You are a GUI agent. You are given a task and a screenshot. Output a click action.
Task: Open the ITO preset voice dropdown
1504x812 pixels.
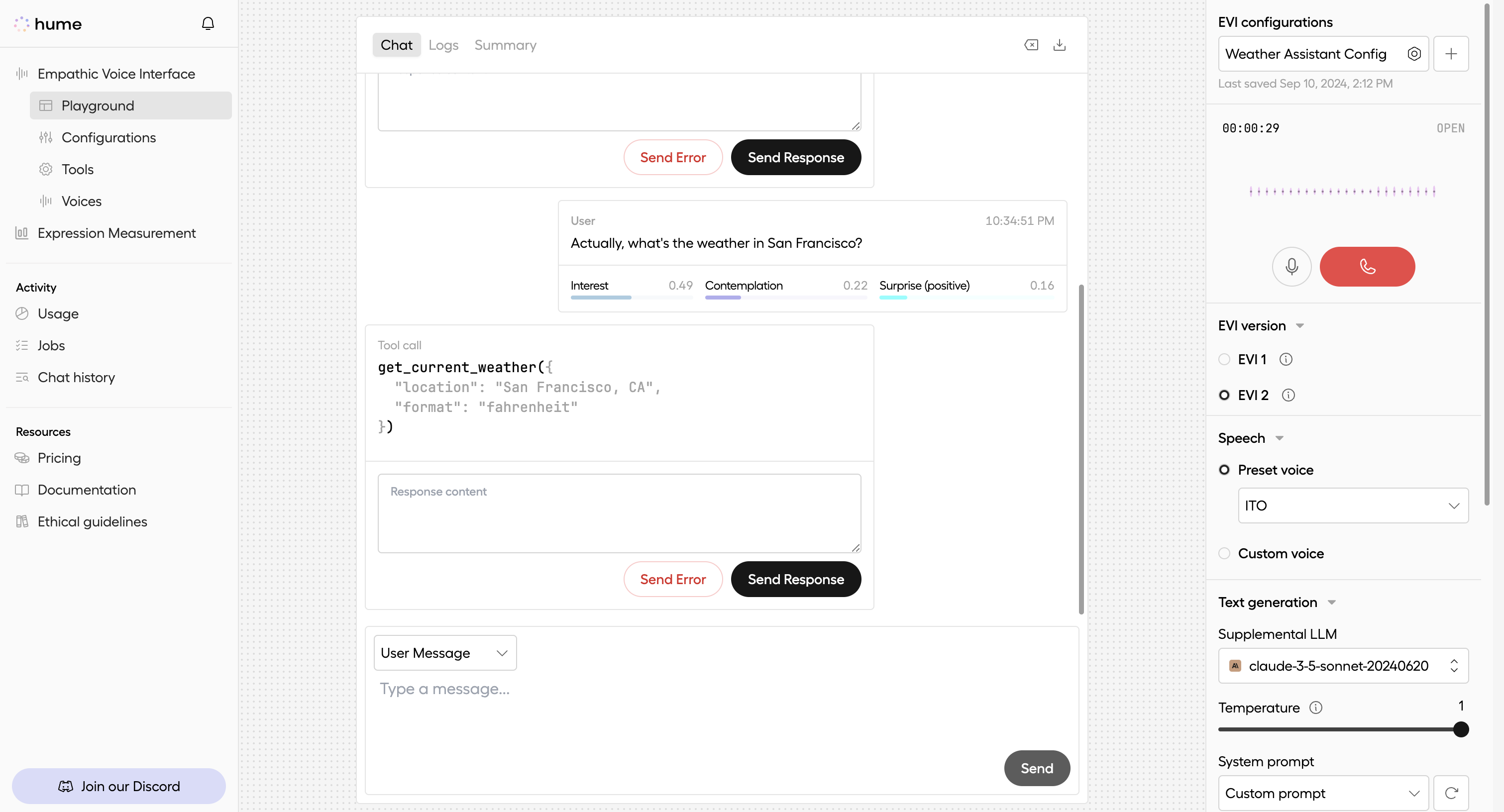tap(1353, 505)
